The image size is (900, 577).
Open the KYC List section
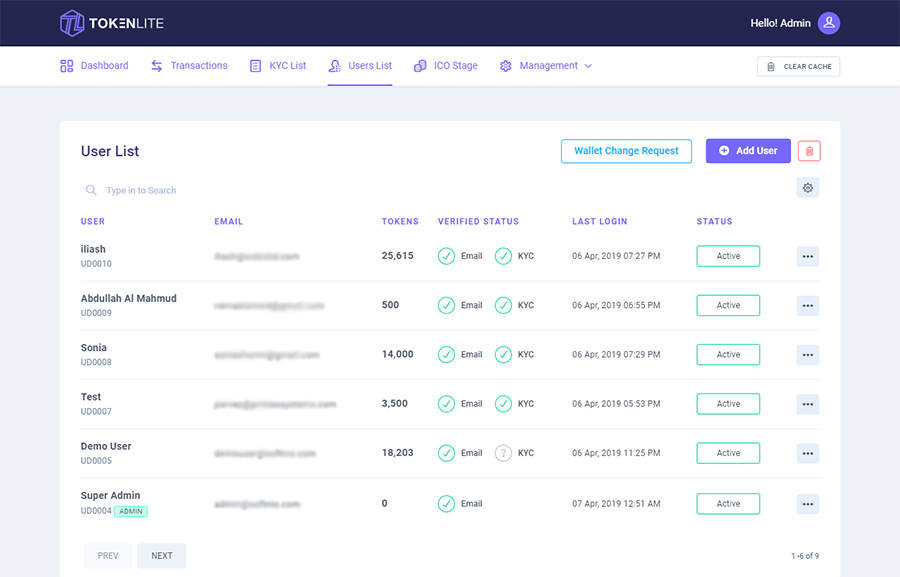coord(277,65)
